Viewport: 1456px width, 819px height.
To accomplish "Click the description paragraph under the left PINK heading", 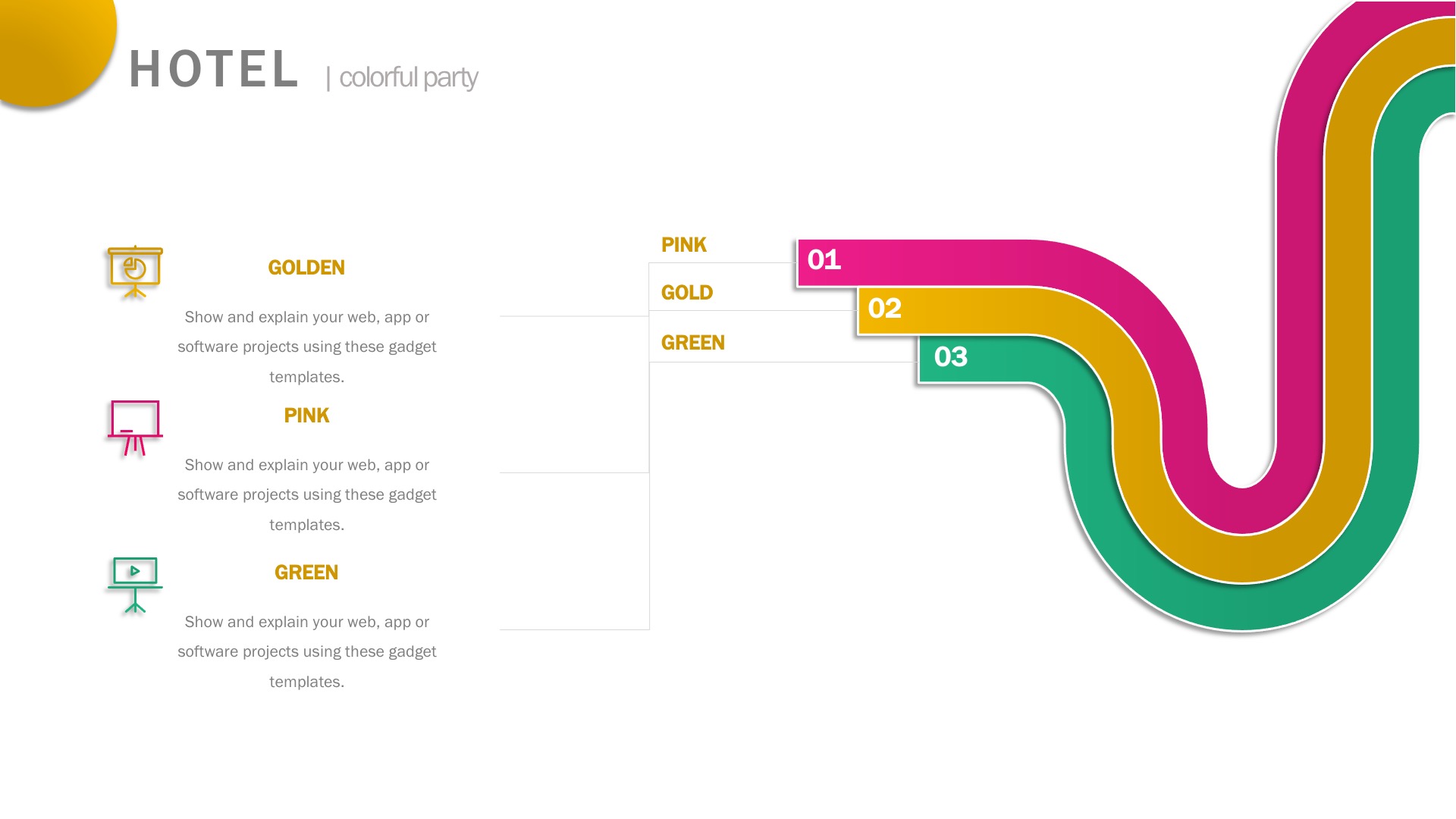I will [x=306, y=494].
